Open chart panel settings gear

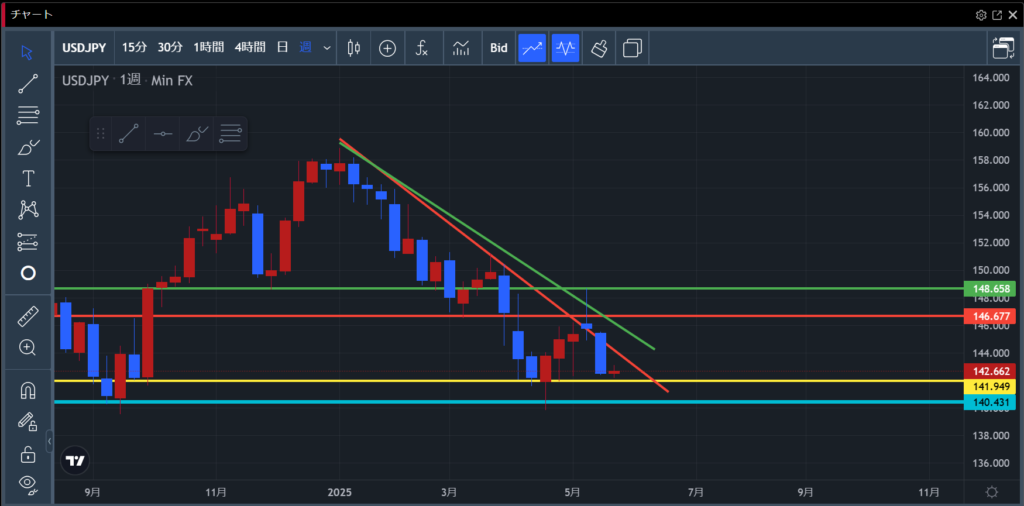(981, 15)
